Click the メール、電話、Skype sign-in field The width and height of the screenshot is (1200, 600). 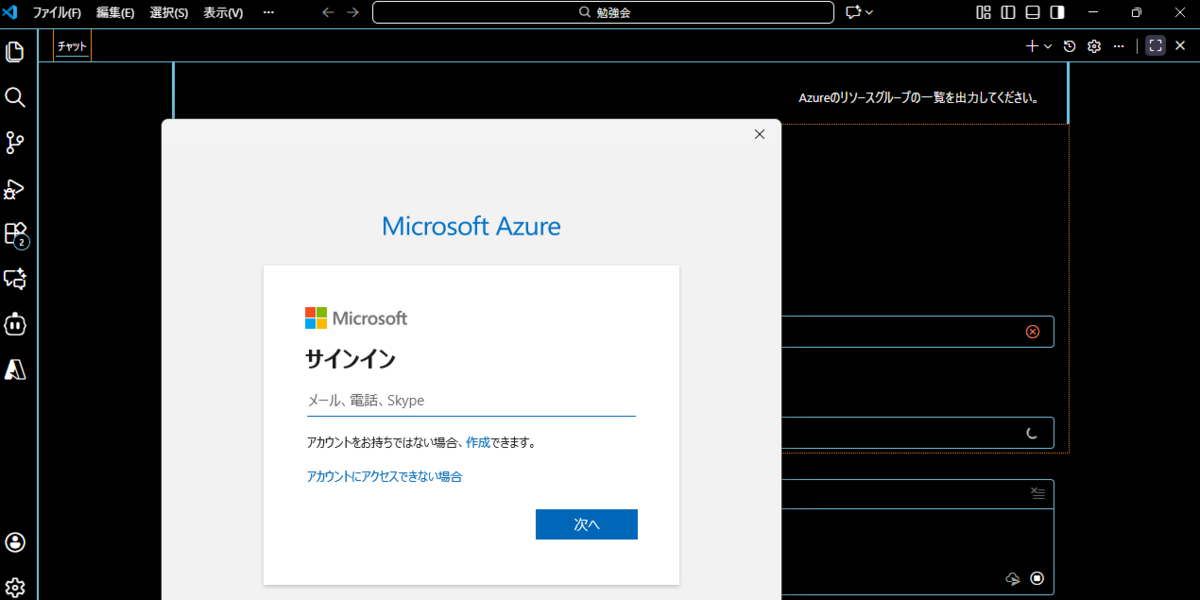click(x=471, y=400)
